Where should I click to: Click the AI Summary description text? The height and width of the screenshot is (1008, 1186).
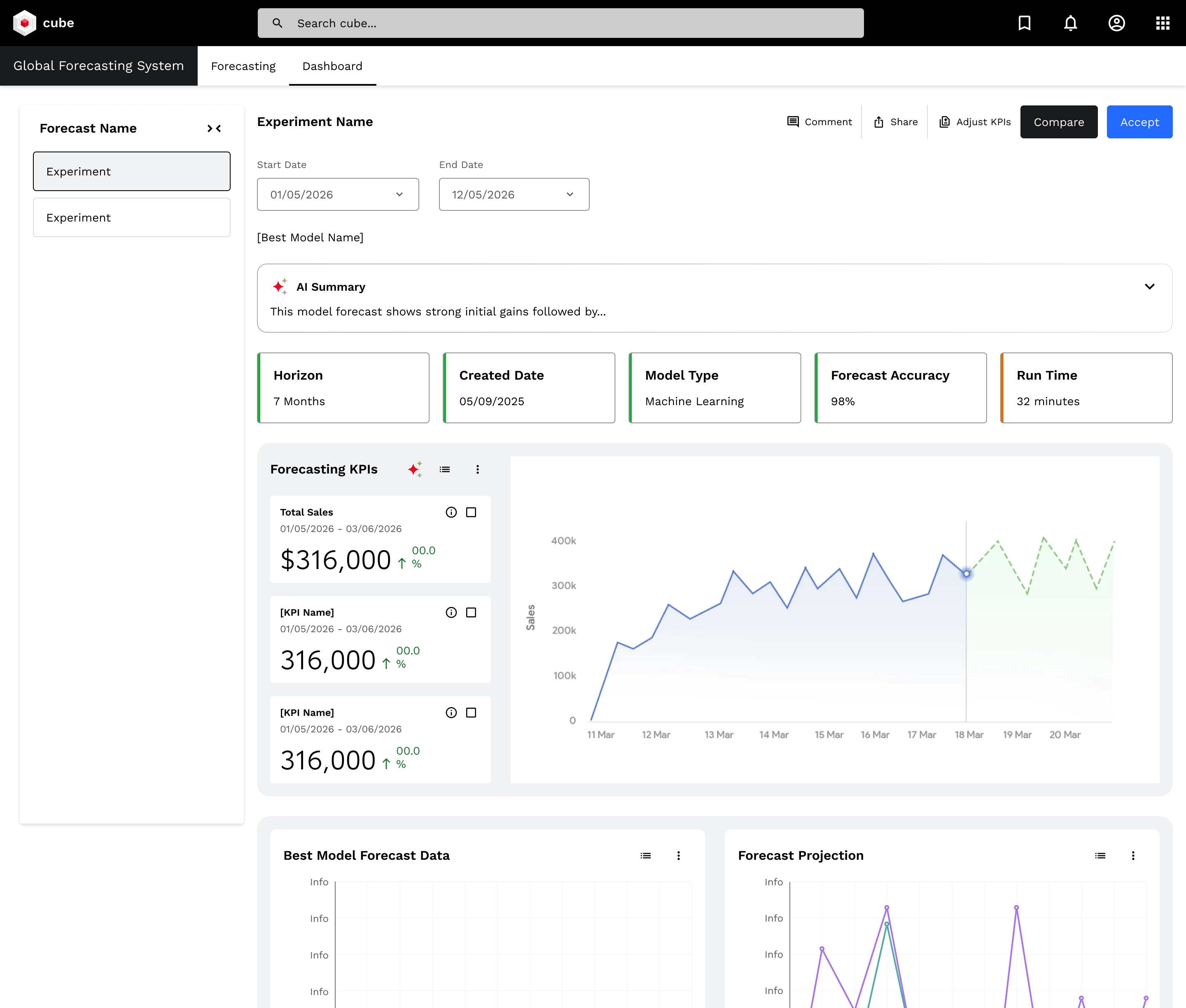[x=438, y=311]
